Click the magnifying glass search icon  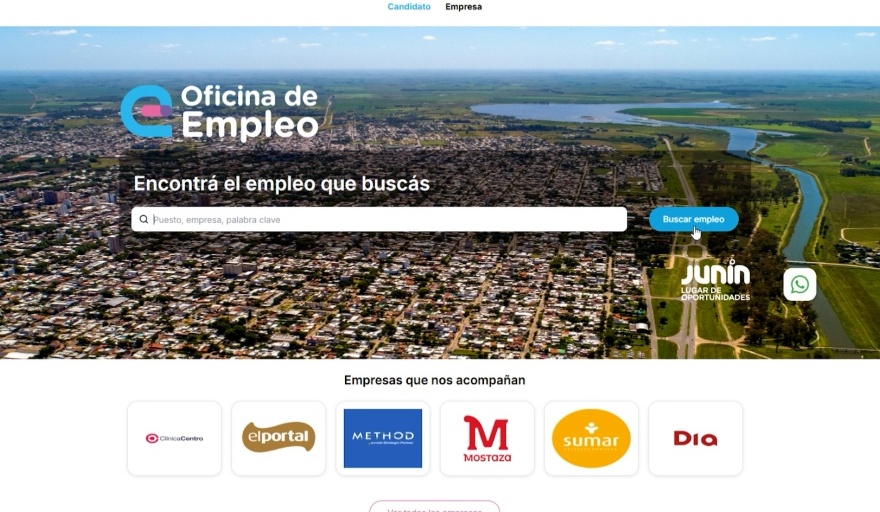click(x=144, y=219)
